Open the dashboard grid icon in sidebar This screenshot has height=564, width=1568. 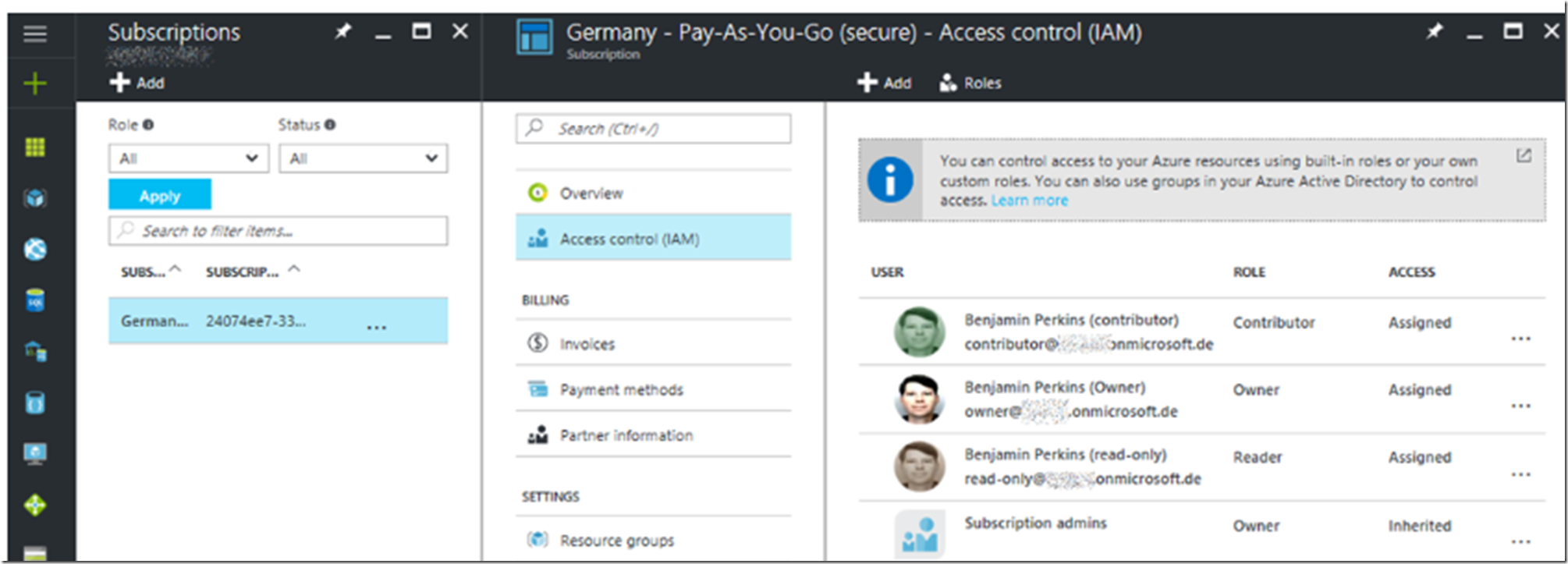[x=35, y=147]
